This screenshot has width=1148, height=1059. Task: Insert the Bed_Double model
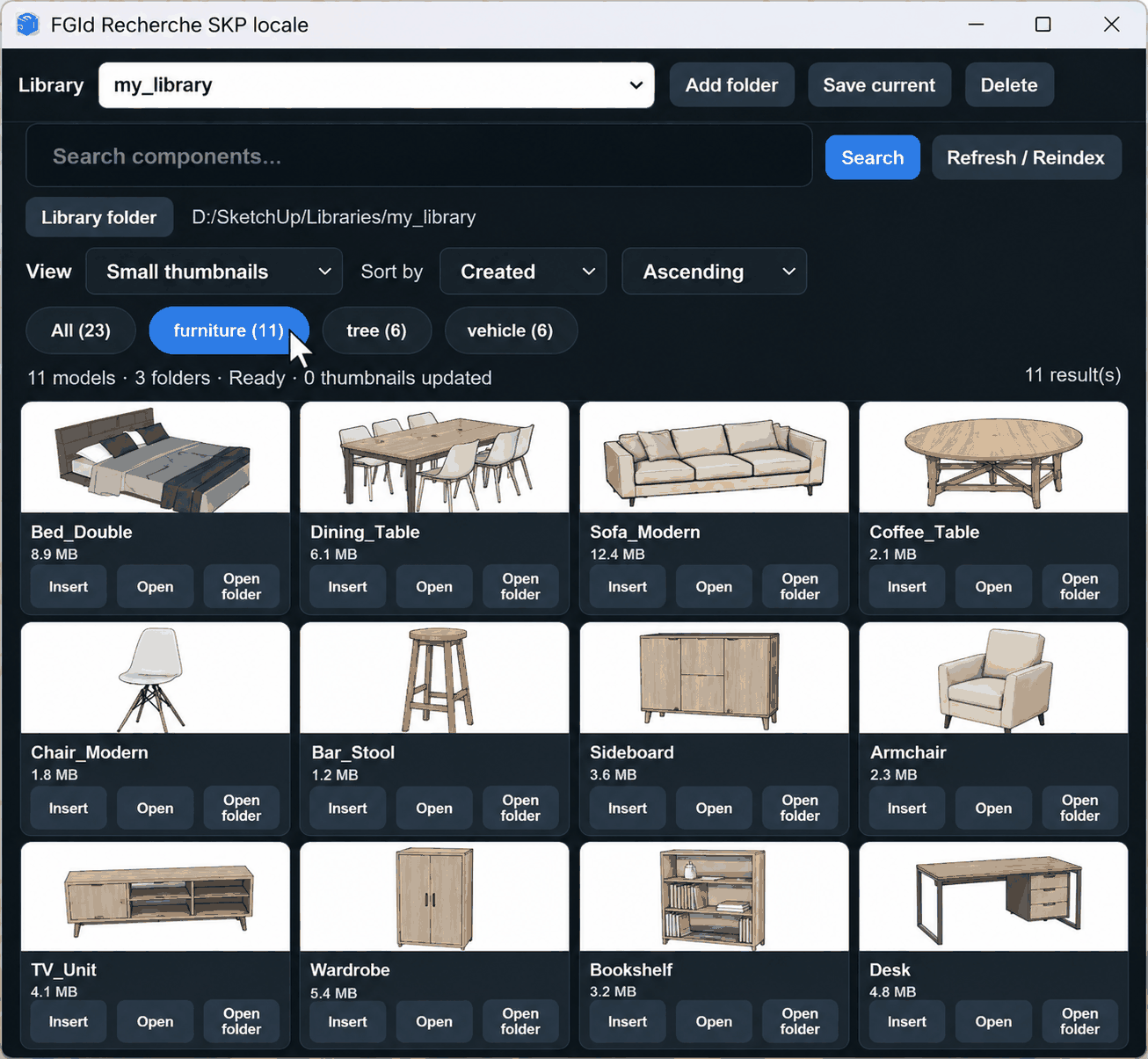coord(69,587)
